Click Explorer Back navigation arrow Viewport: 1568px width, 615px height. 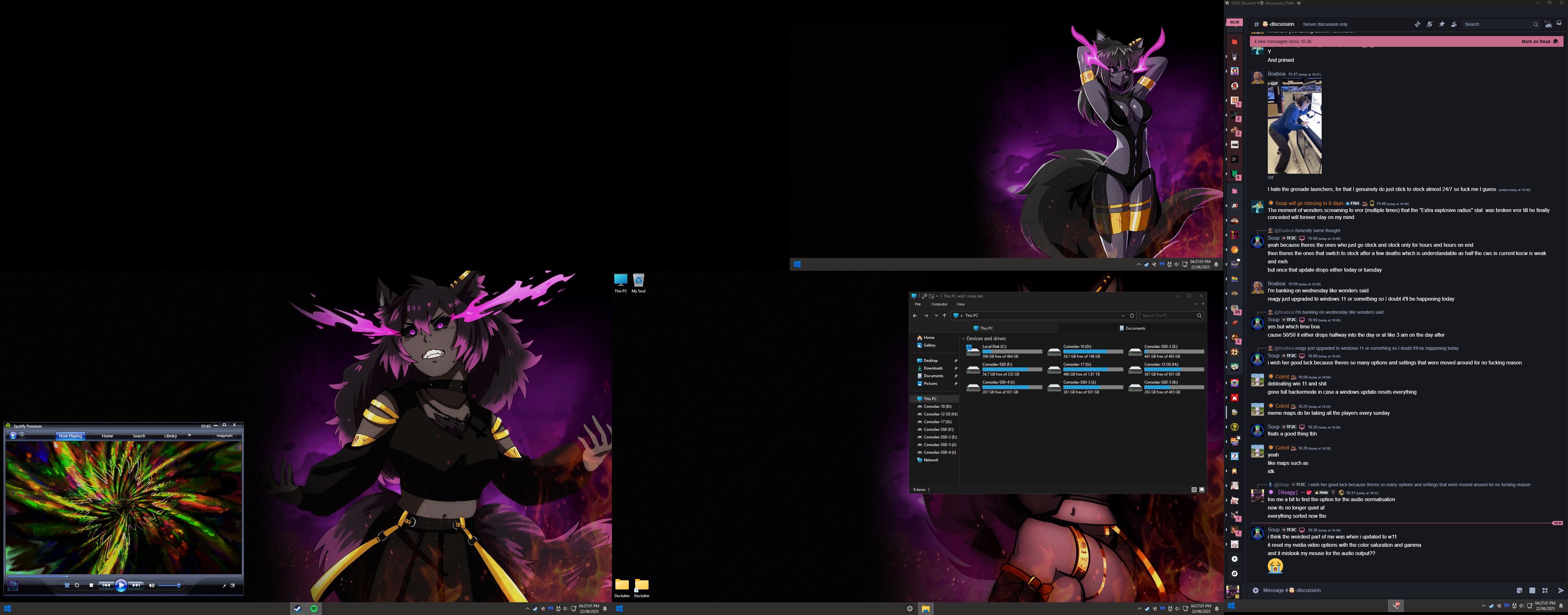[915, 316]
